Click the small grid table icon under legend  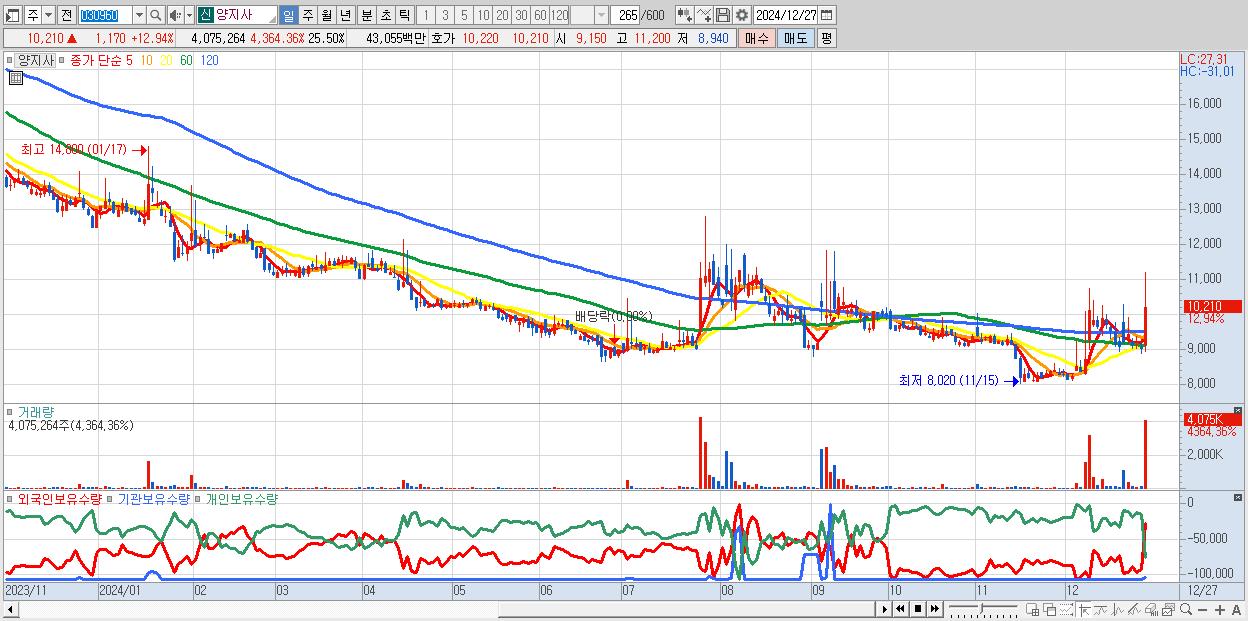click(15, 77)
